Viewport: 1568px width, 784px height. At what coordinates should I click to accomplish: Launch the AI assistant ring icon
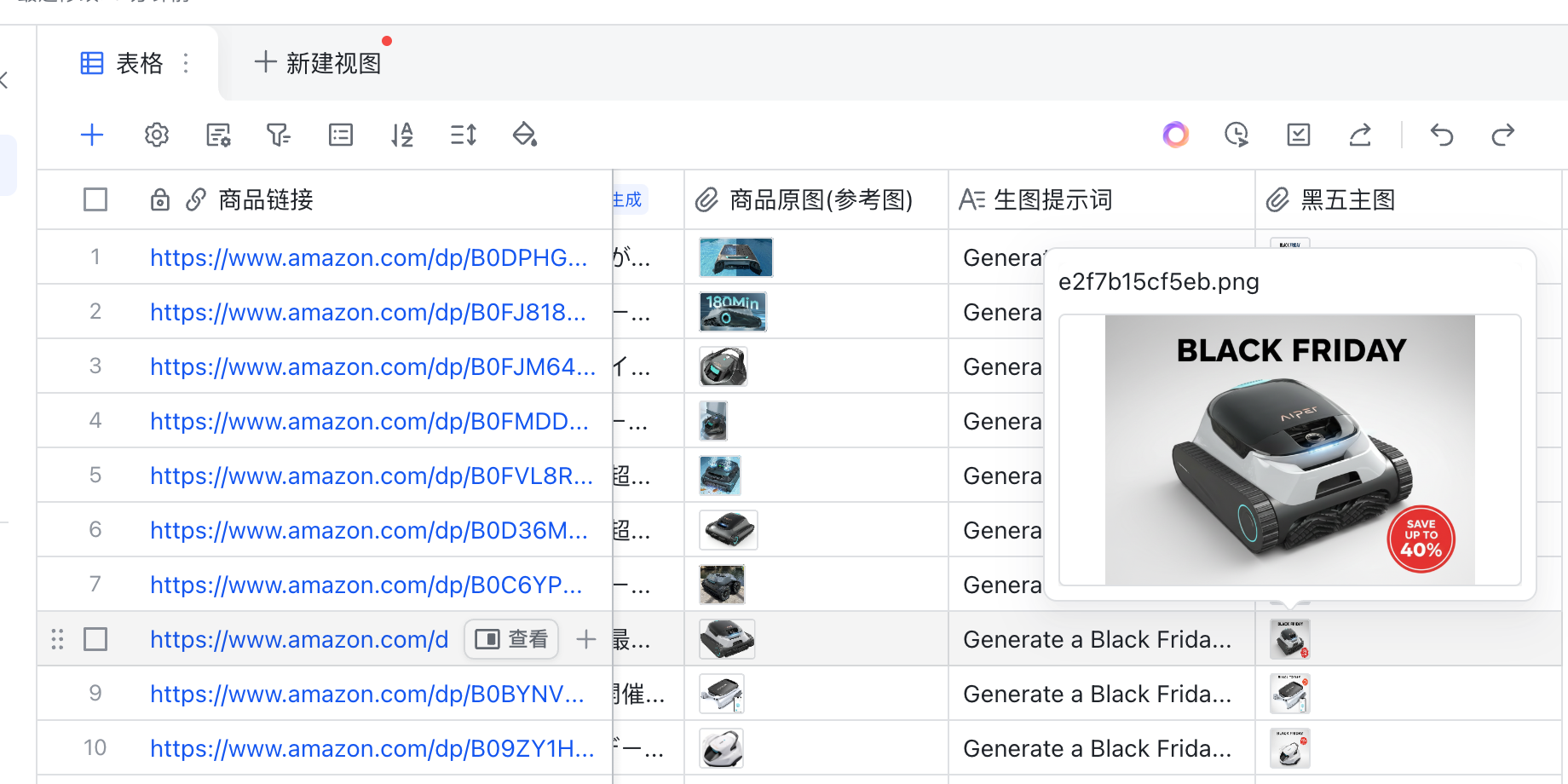click(1176, 135)
